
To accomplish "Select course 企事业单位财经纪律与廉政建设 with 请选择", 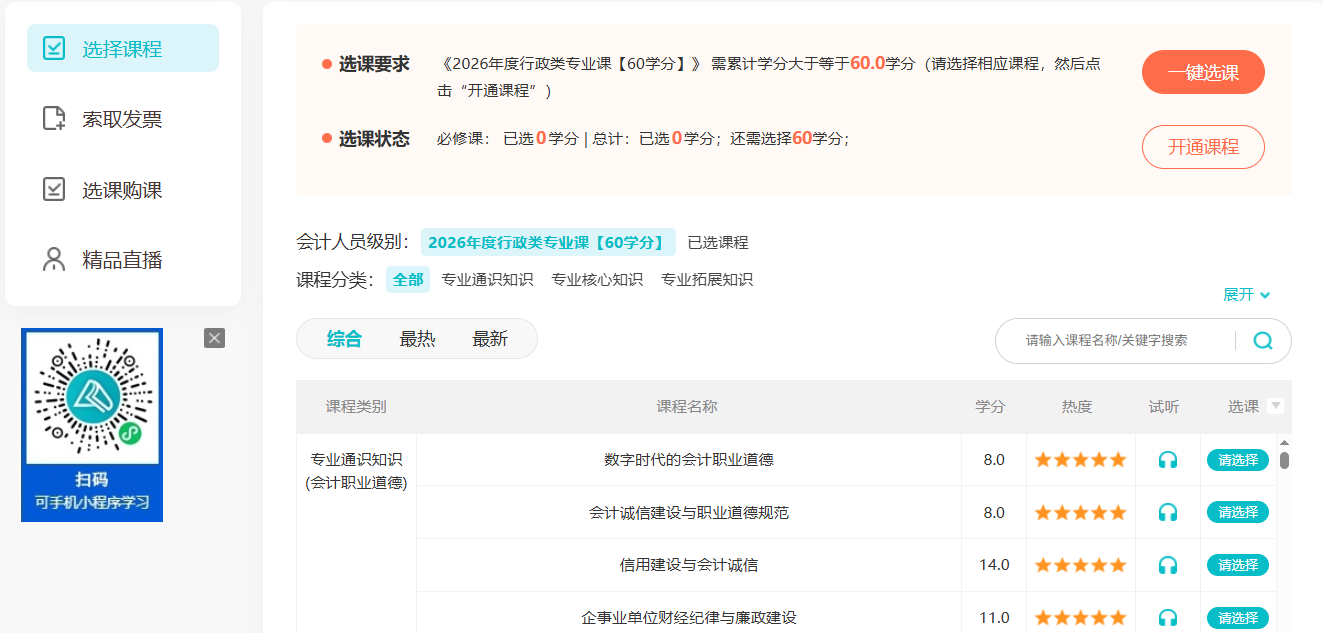I will pyautogui.click(x=1237, y=618).
